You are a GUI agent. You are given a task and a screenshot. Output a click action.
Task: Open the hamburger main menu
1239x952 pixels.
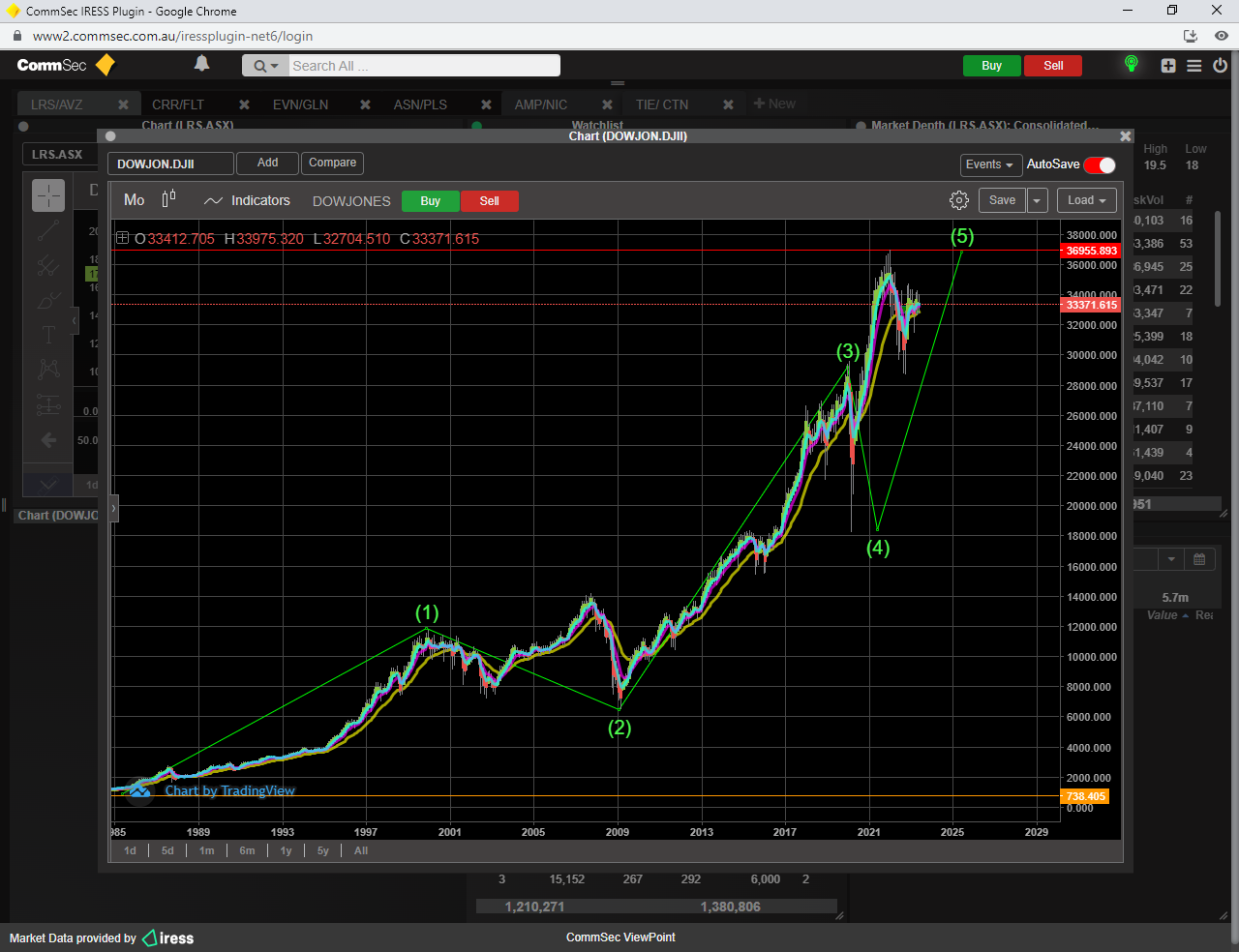[x=1194, y=66]
